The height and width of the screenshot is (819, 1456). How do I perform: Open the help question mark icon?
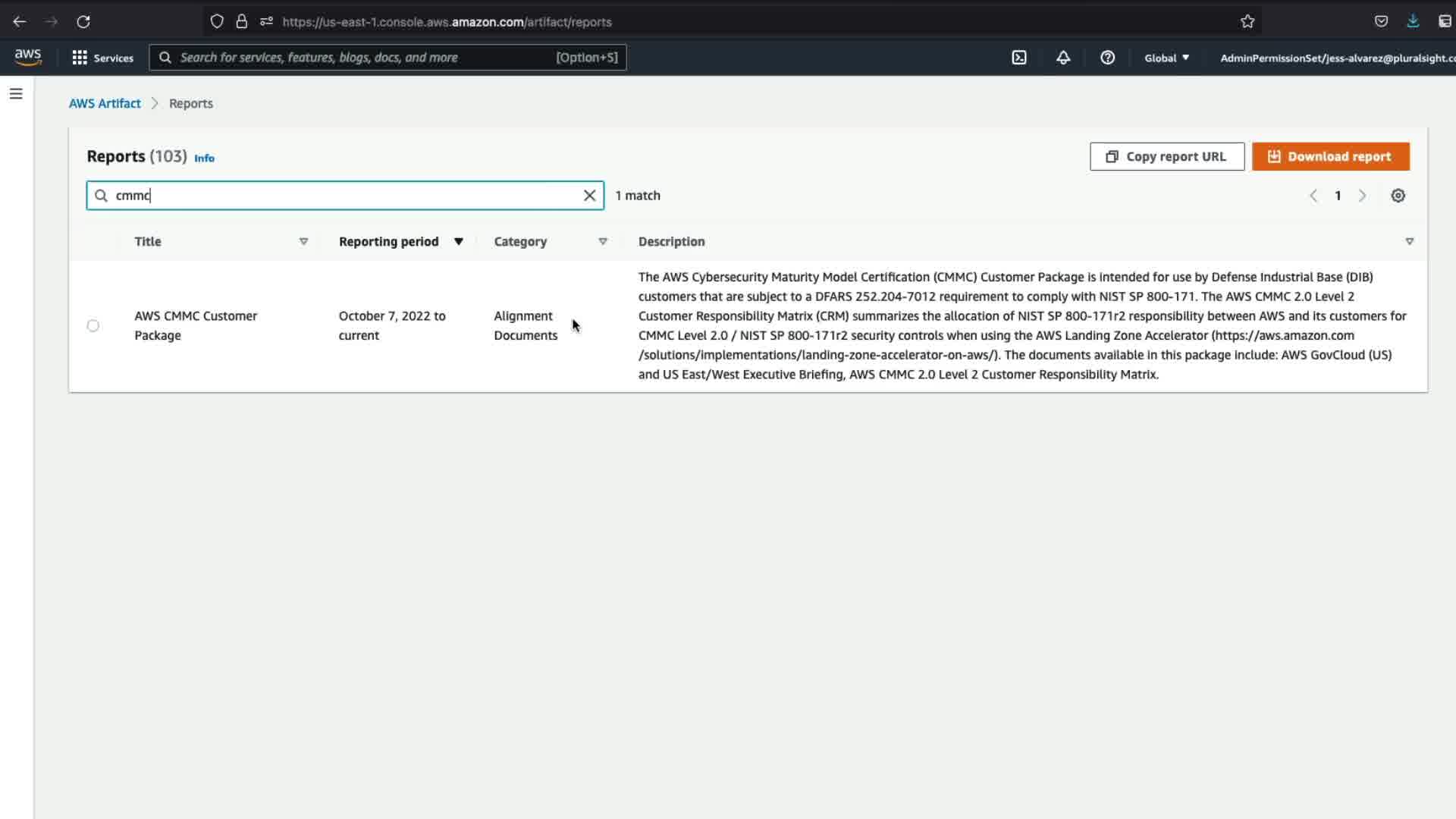point(1107,58)
